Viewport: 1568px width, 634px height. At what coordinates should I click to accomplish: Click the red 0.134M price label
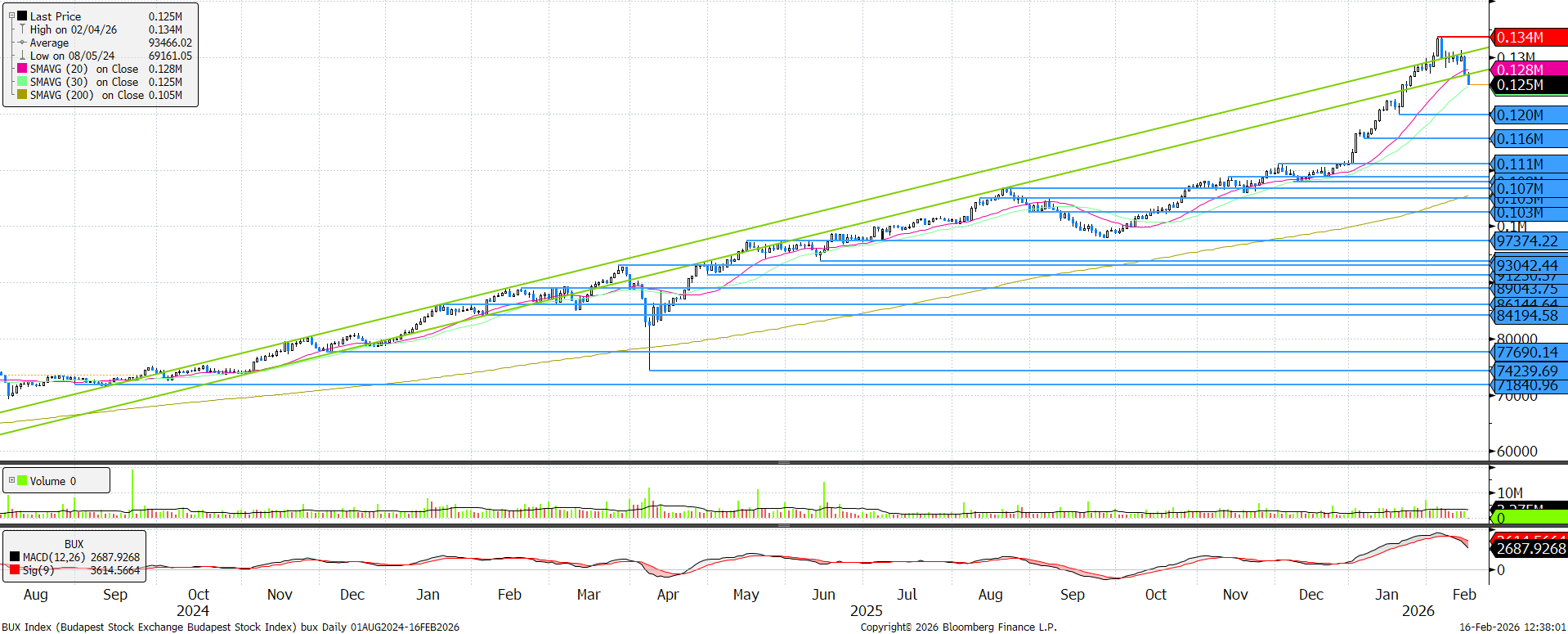coord(1527,38)
